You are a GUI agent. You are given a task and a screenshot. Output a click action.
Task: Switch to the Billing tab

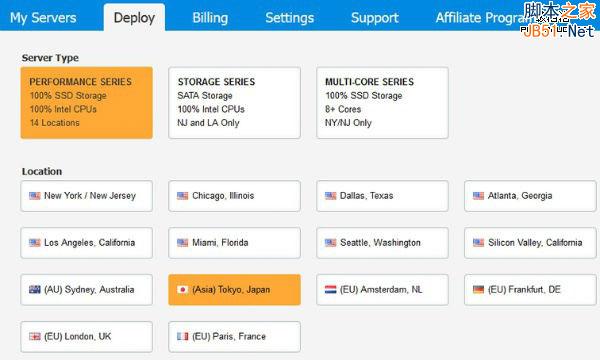[x=210, y=18]
